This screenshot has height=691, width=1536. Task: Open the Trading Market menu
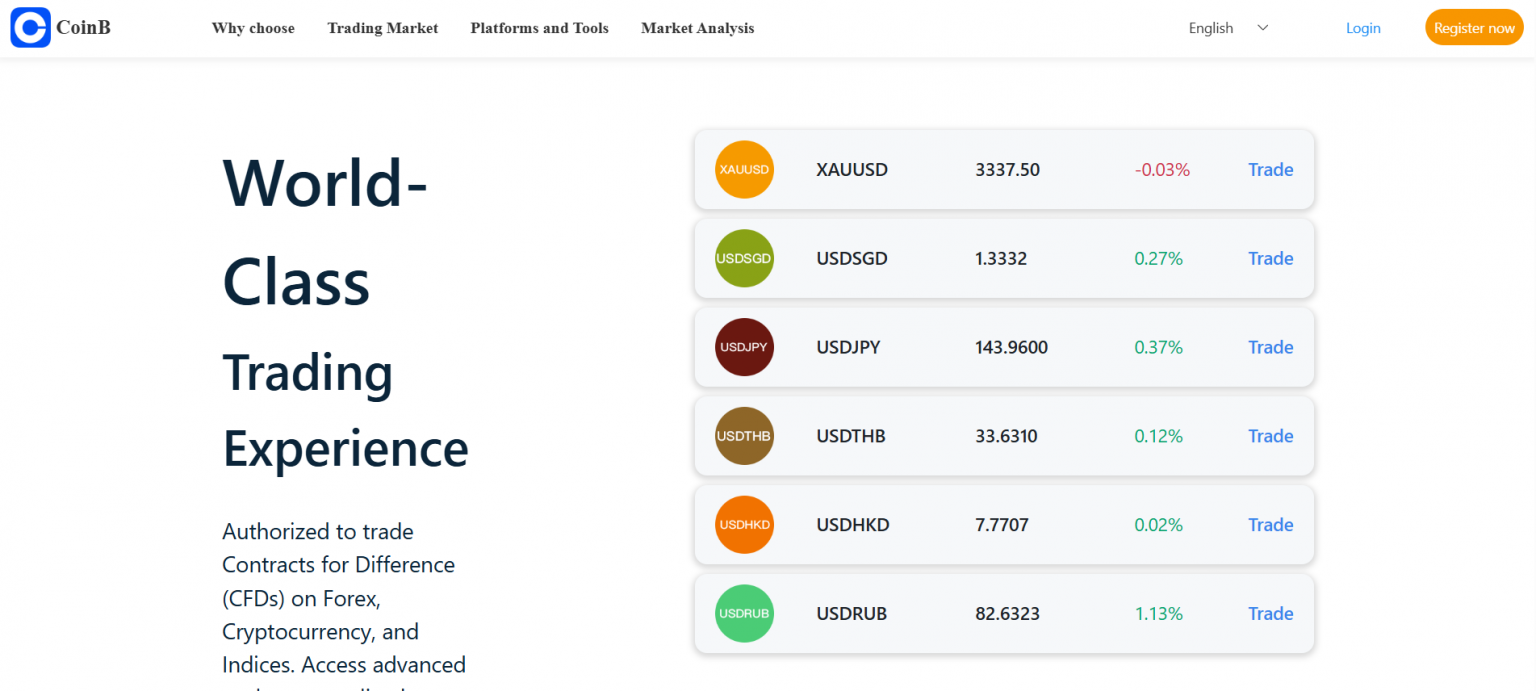[x=382, y=28]
